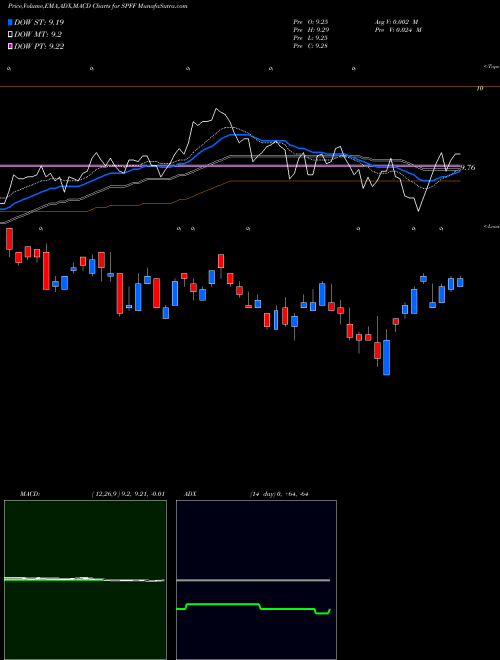
Task: Click the 'Avg V: 0.002 M' volume text
Action: click(x=397, y=21)
